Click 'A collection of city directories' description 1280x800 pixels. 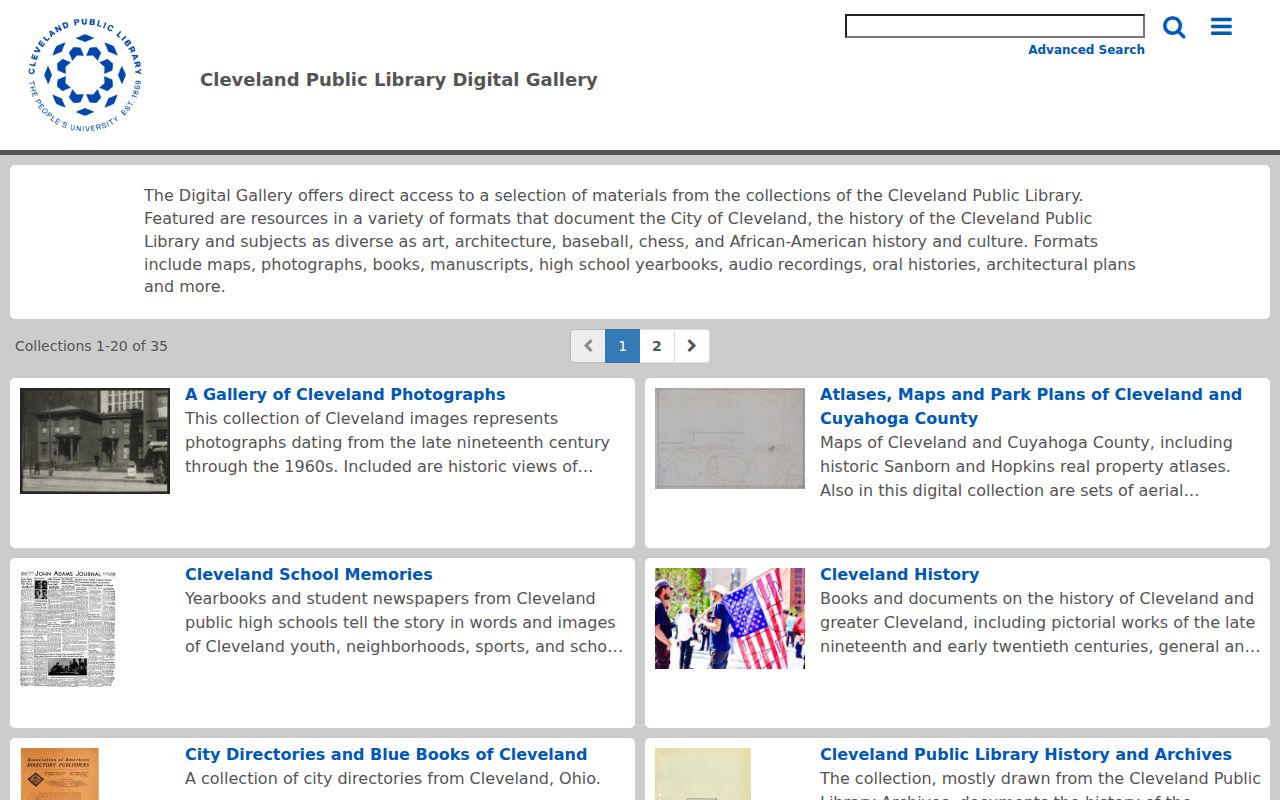click(392, 778)
